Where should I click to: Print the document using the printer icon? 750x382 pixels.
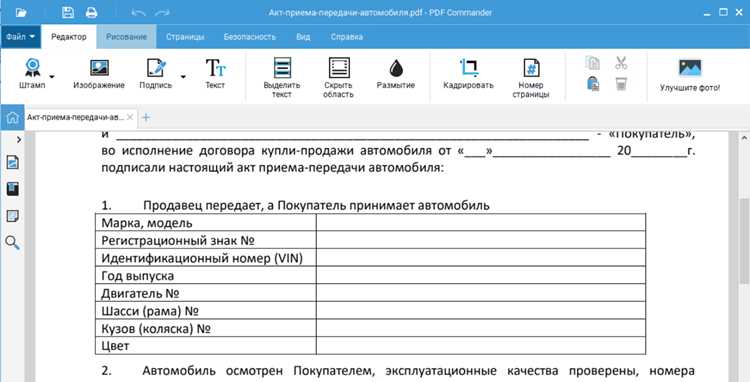click(x=91, y=13)
